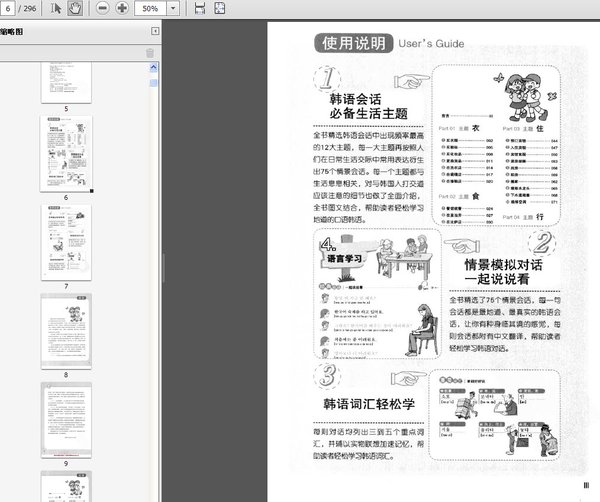This screenshot has height=502, width=600.
Task: Click the 必备生活主题 heading line
Action: pyautogui.click(x=368, y=114)
